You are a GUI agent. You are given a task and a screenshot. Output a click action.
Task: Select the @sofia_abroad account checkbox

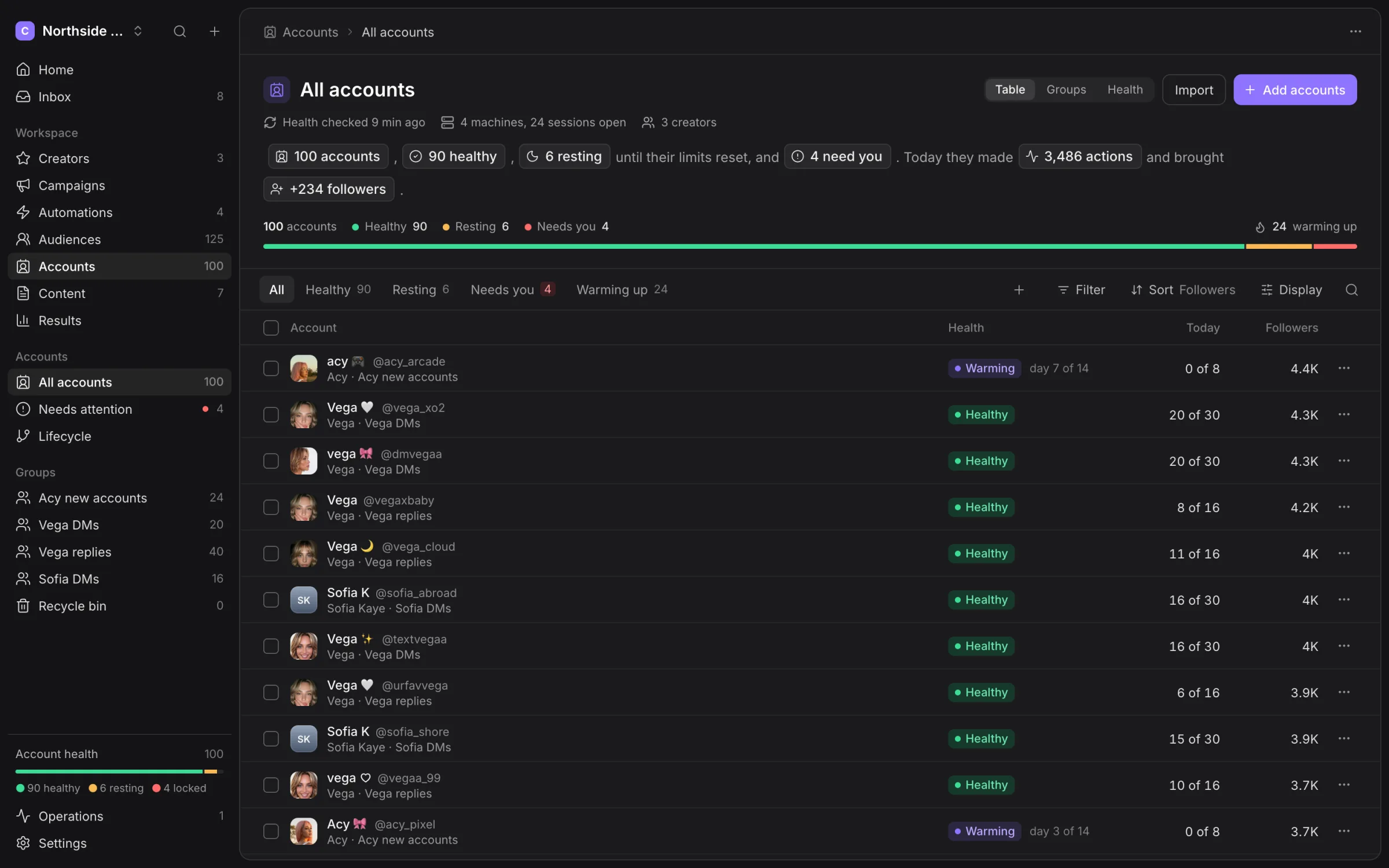pyautogui.click(x=271, y=599)
